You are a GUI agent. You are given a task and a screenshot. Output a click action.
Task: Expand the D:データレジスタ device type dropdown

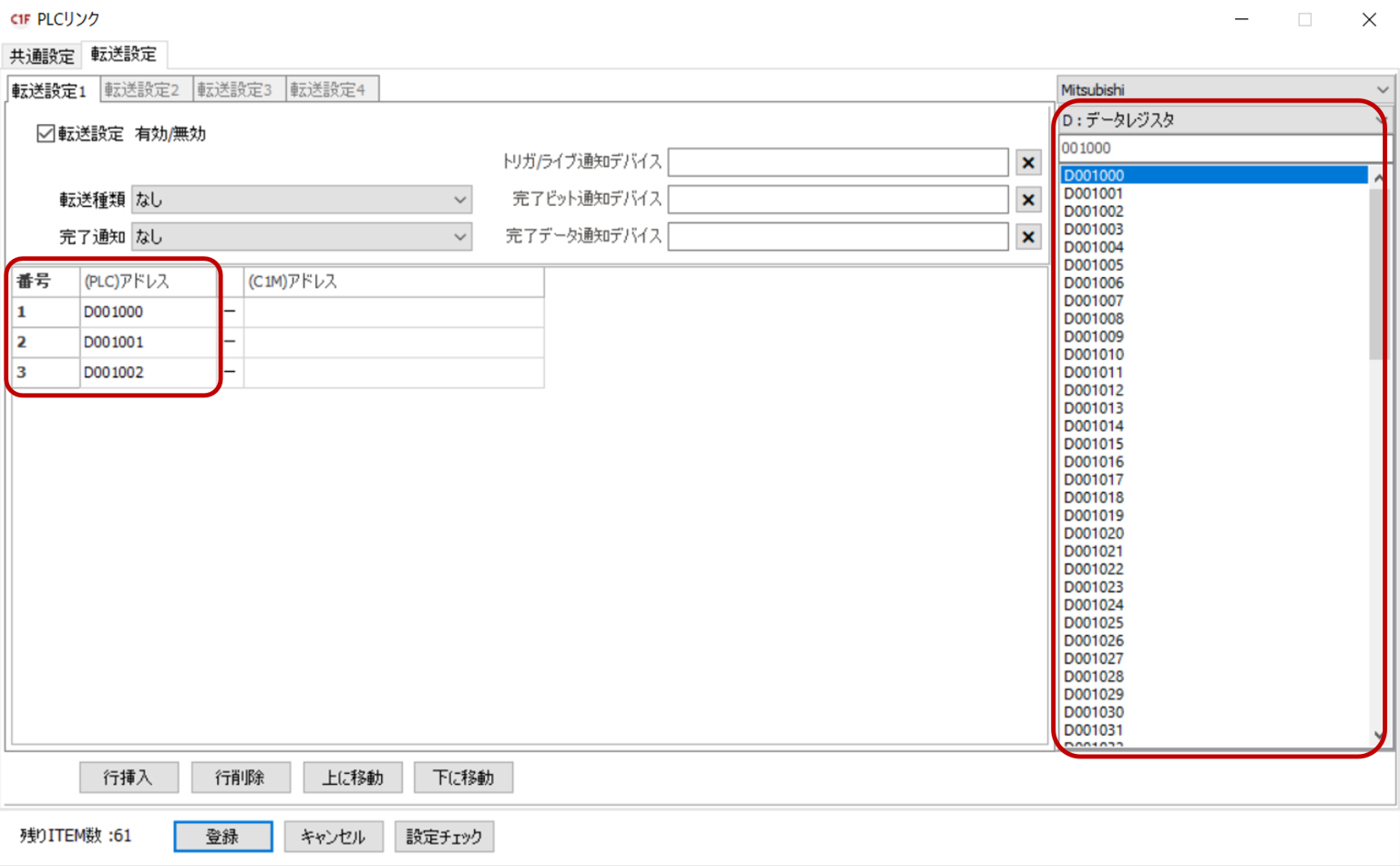click(1221, 119)
